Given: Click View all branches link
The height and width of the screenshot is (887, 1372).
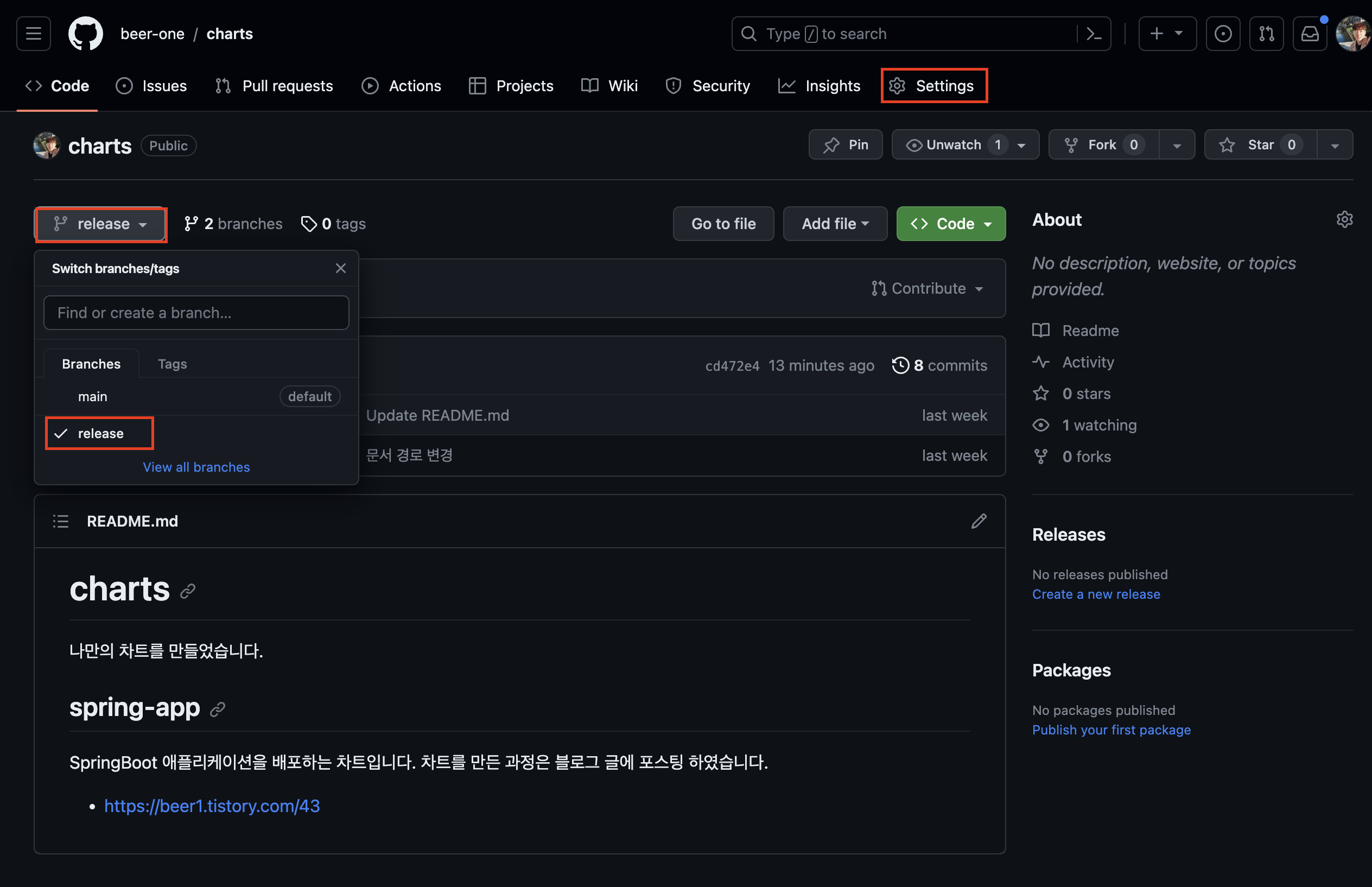Looking at the screenshot, I should pyautogui.click(x=196, y=466).
